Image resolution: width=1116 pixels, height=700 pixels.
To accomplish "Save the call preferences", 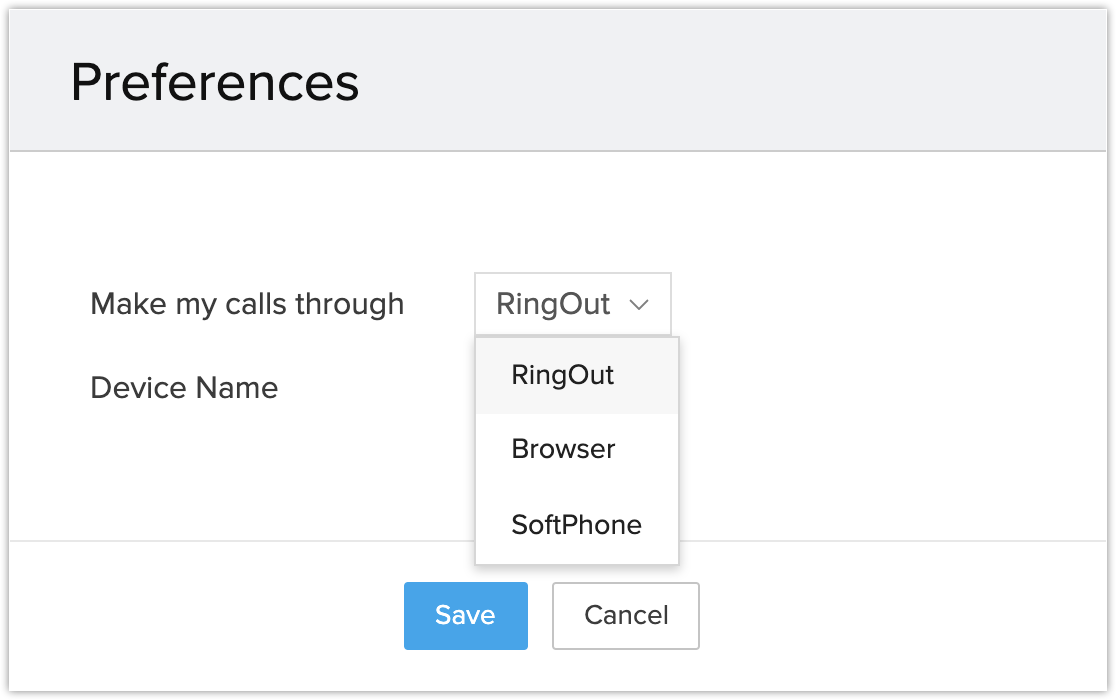I will (465, 615).
